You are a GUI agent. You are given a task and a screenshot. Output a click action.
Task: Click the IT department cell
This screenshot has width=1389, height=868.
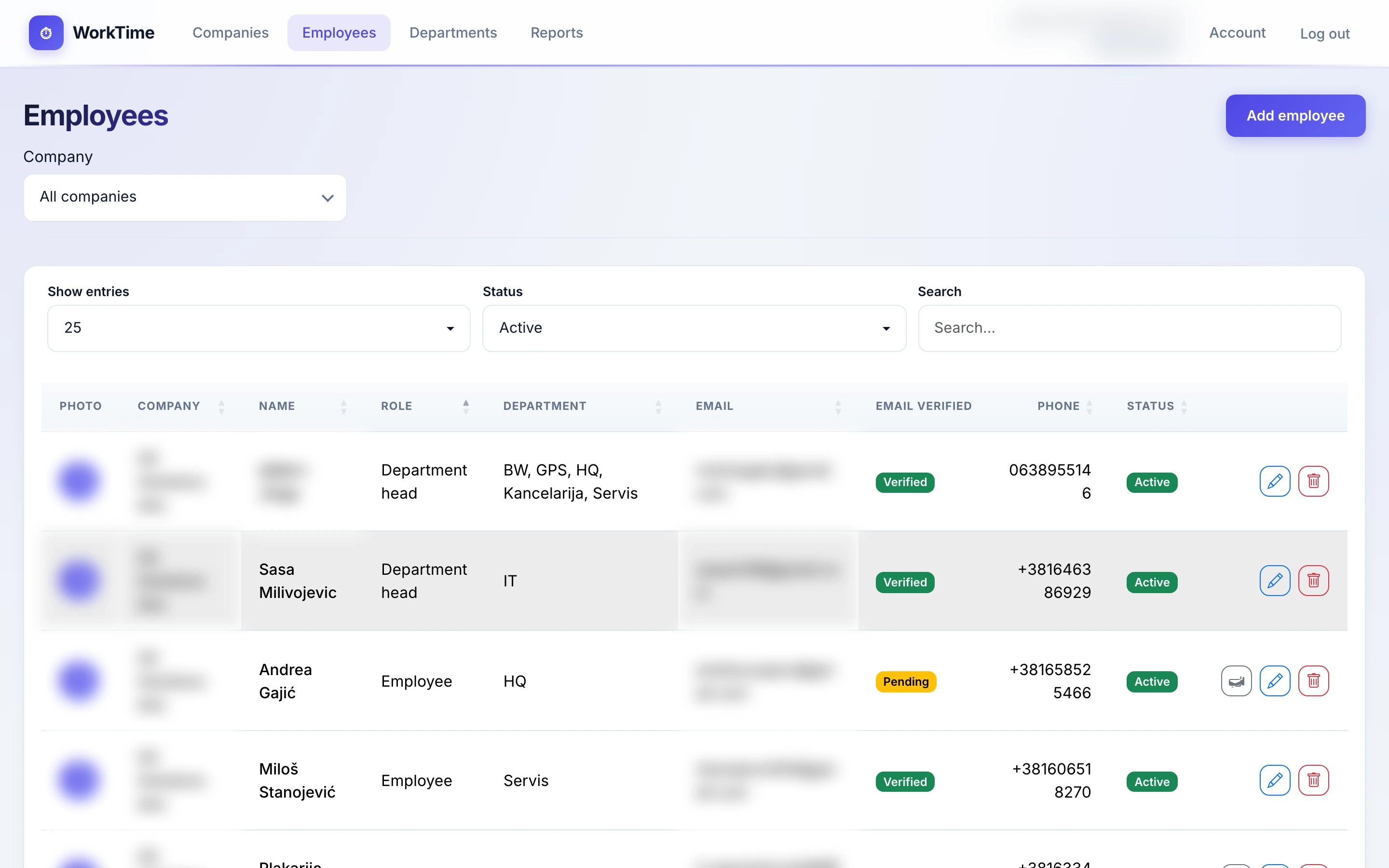tap(510, 581)
